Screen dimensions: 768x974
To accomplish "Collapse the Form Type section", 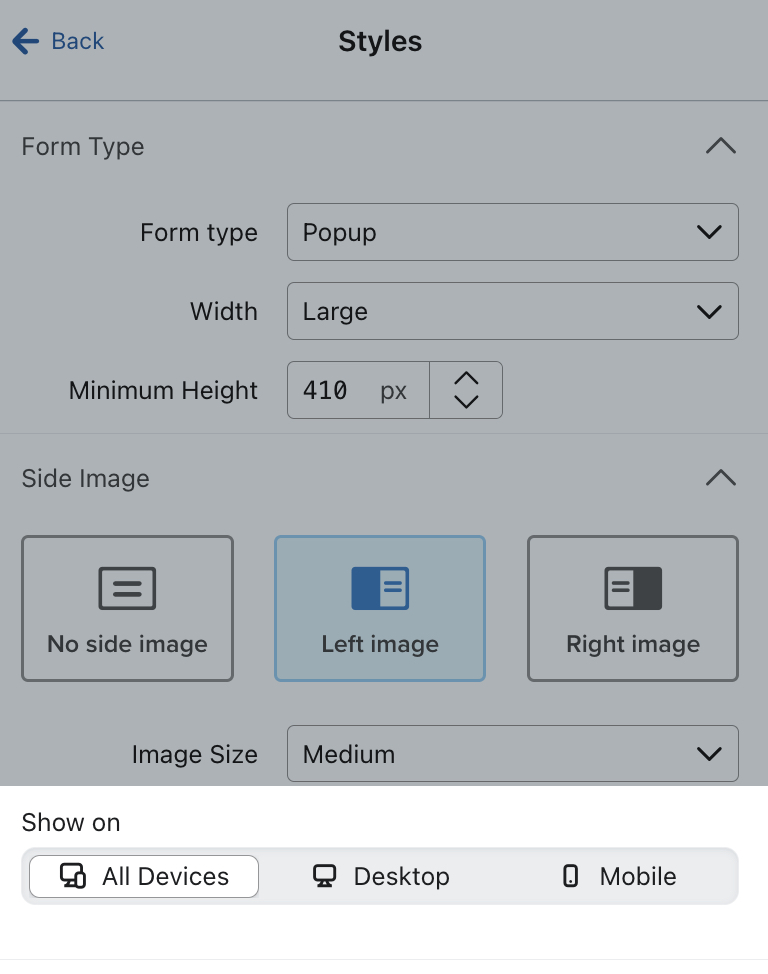I will coord(721,146).
